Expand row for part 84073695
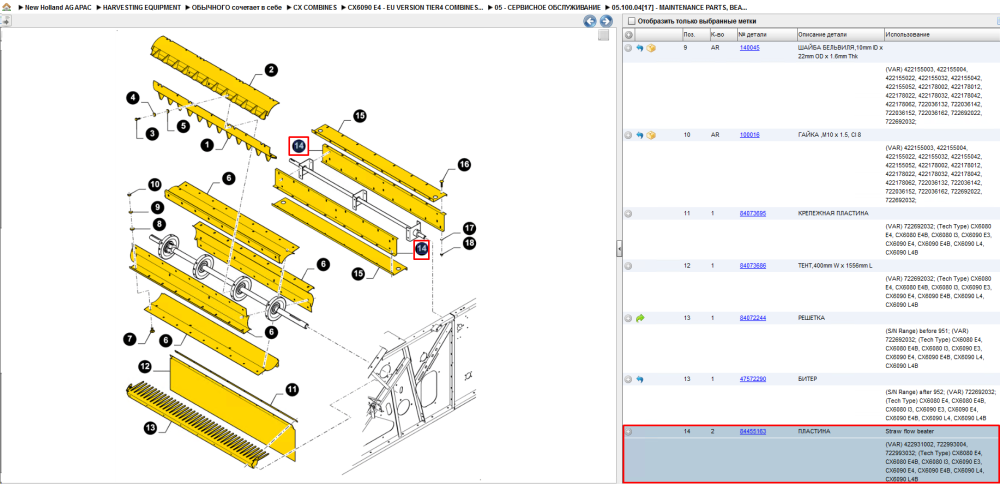 628,214
